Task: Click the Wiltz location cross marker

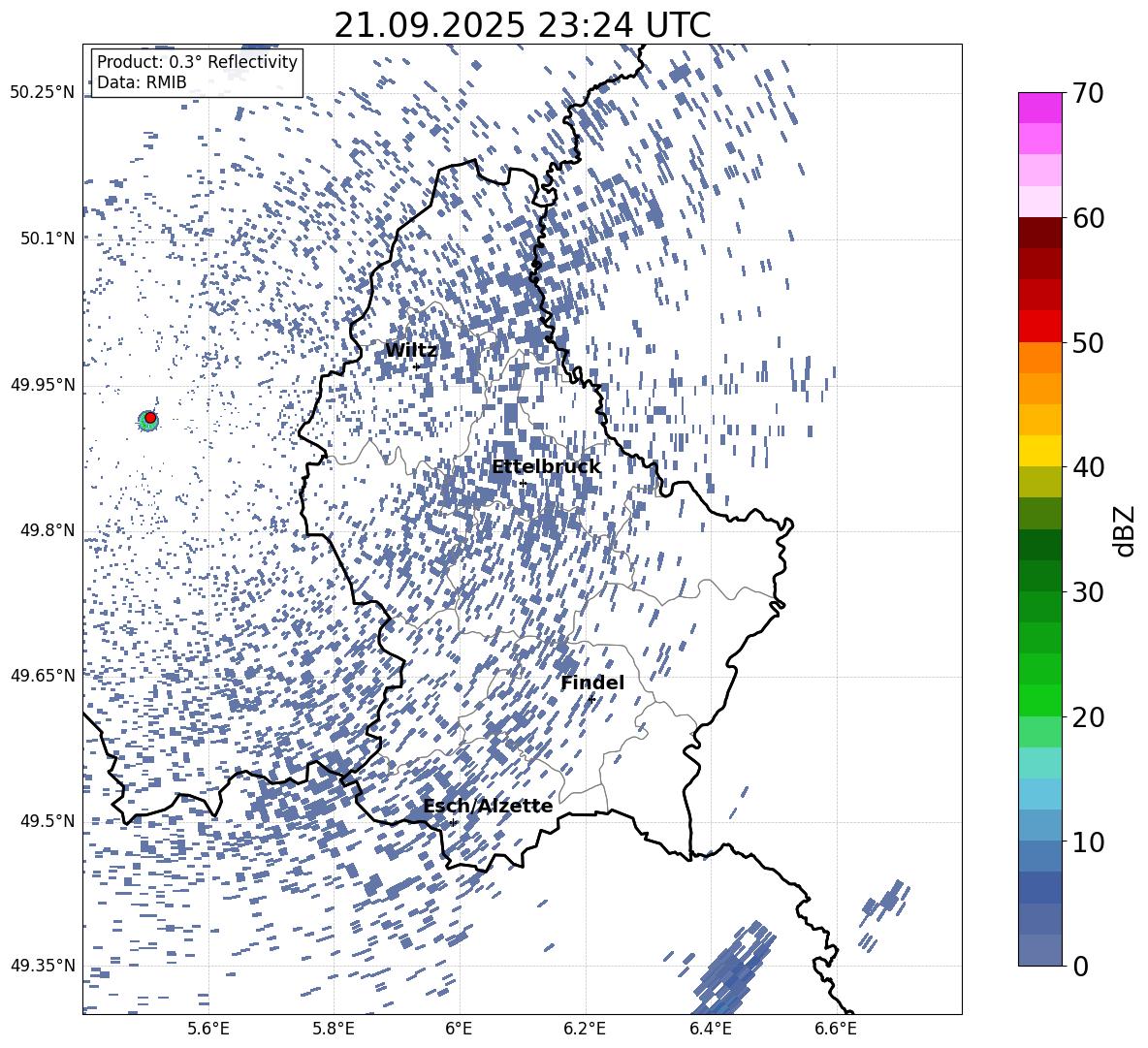Action: 417,366
